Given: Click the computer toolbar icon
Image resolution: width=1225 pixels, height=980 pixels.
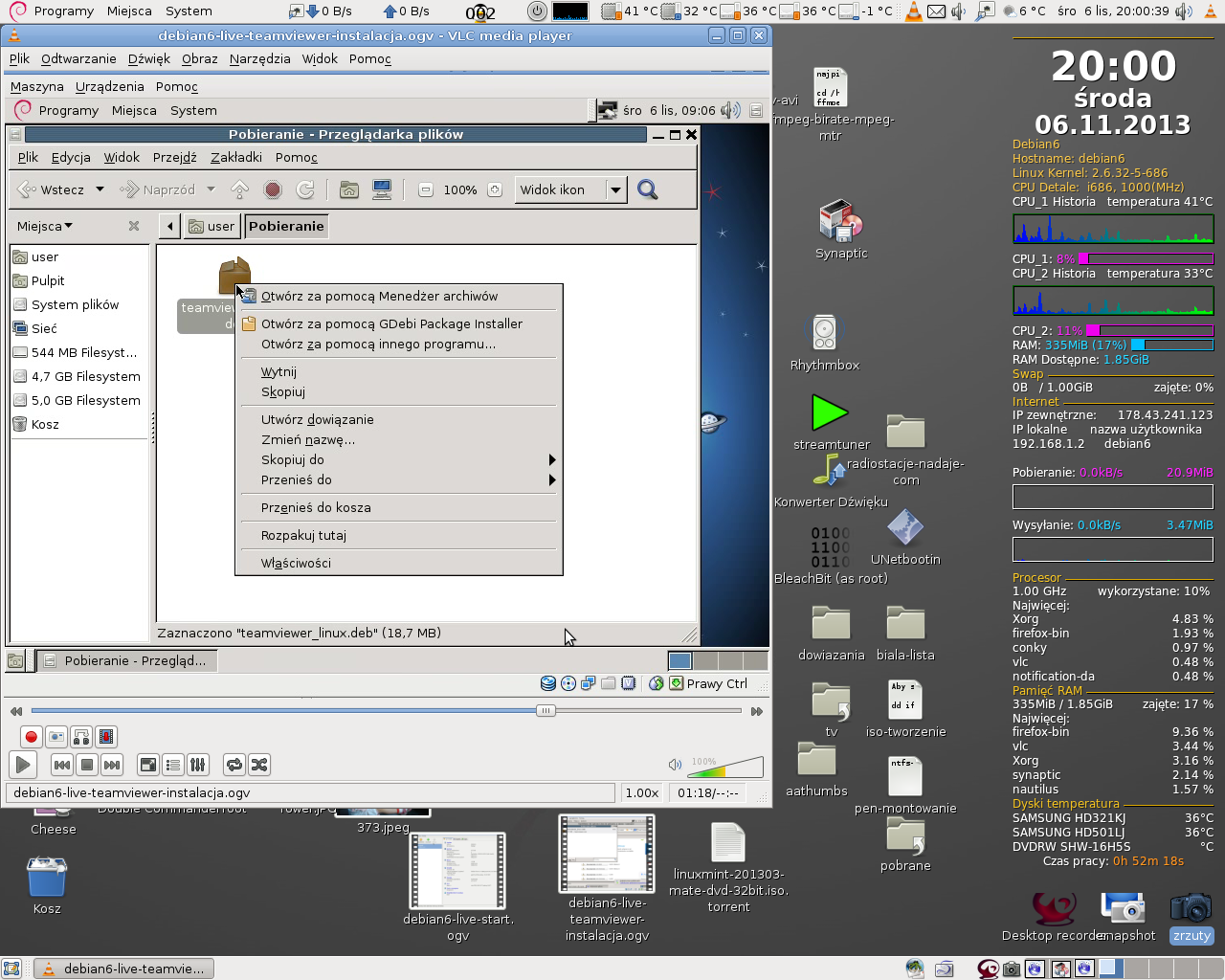Looking at the screenshot, I should [382, 189].
